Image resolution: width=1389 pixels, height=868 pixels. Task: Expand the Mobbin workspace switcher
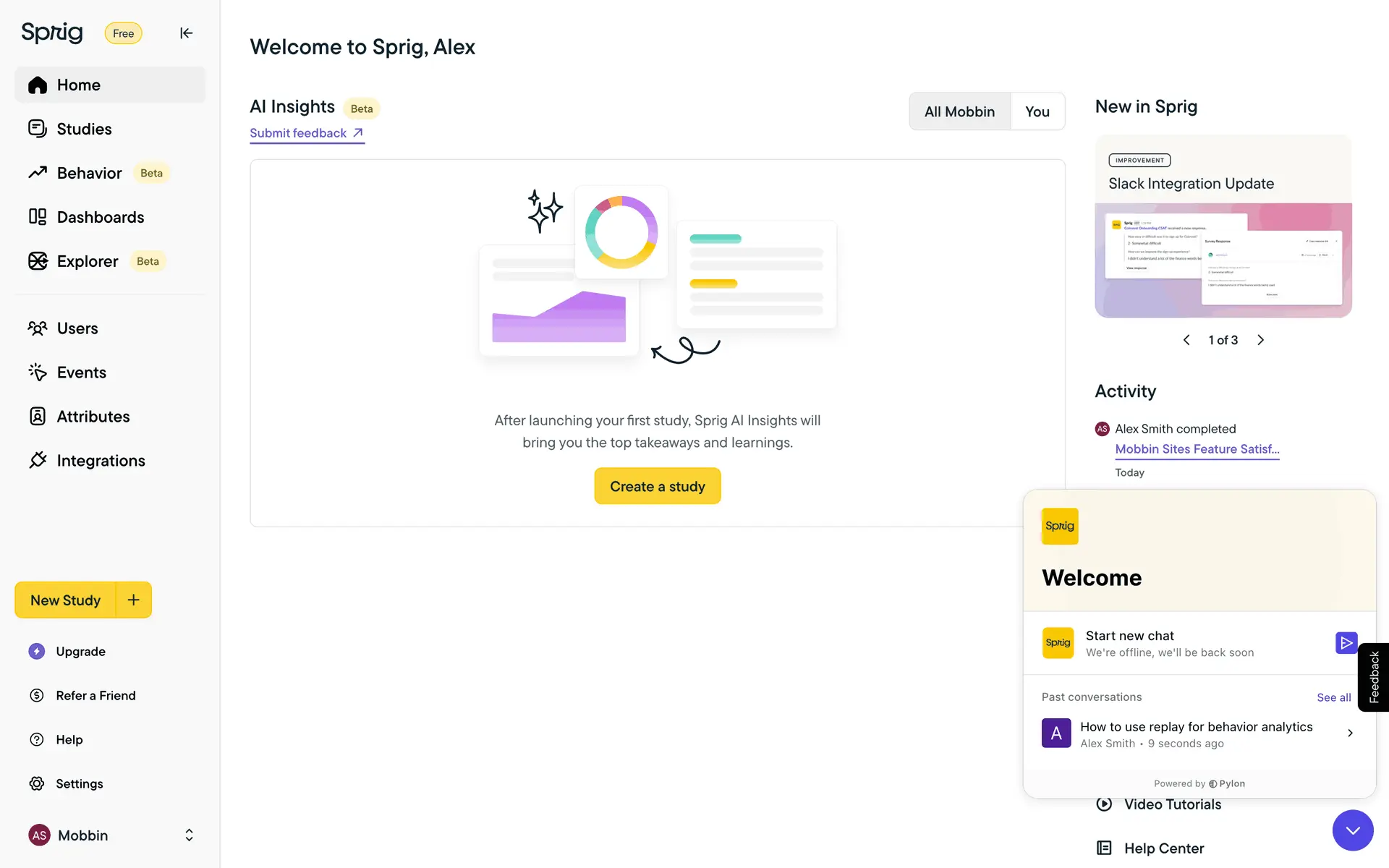189,835
